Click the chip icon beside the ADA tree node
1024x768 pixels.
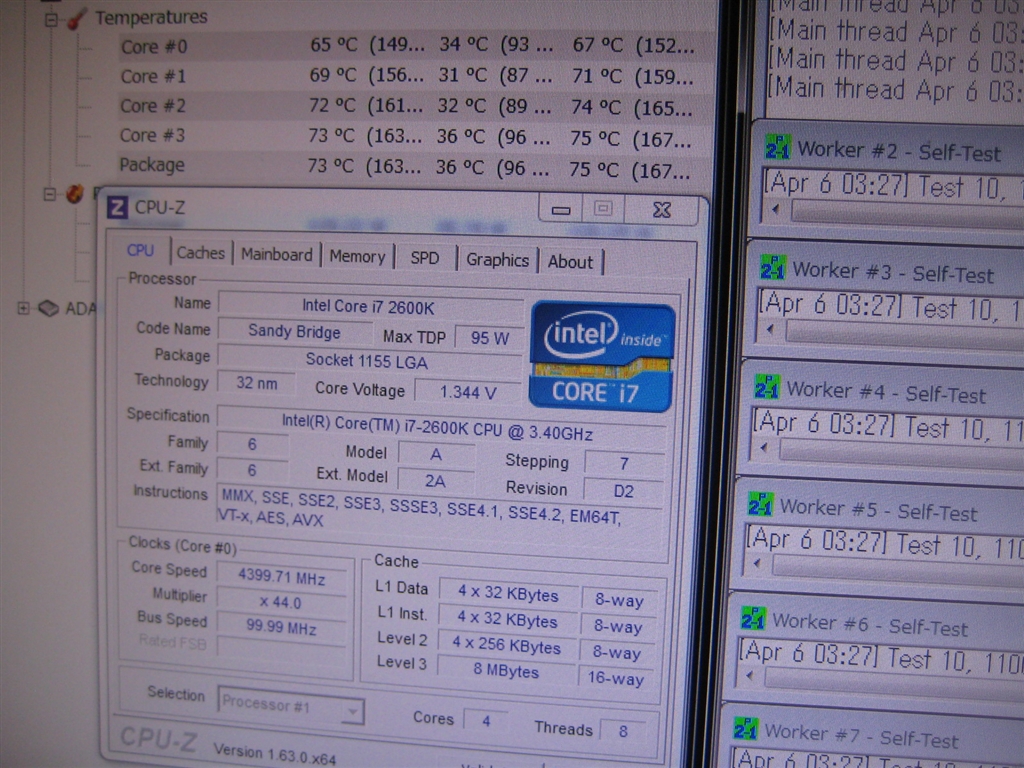point(48,308)
